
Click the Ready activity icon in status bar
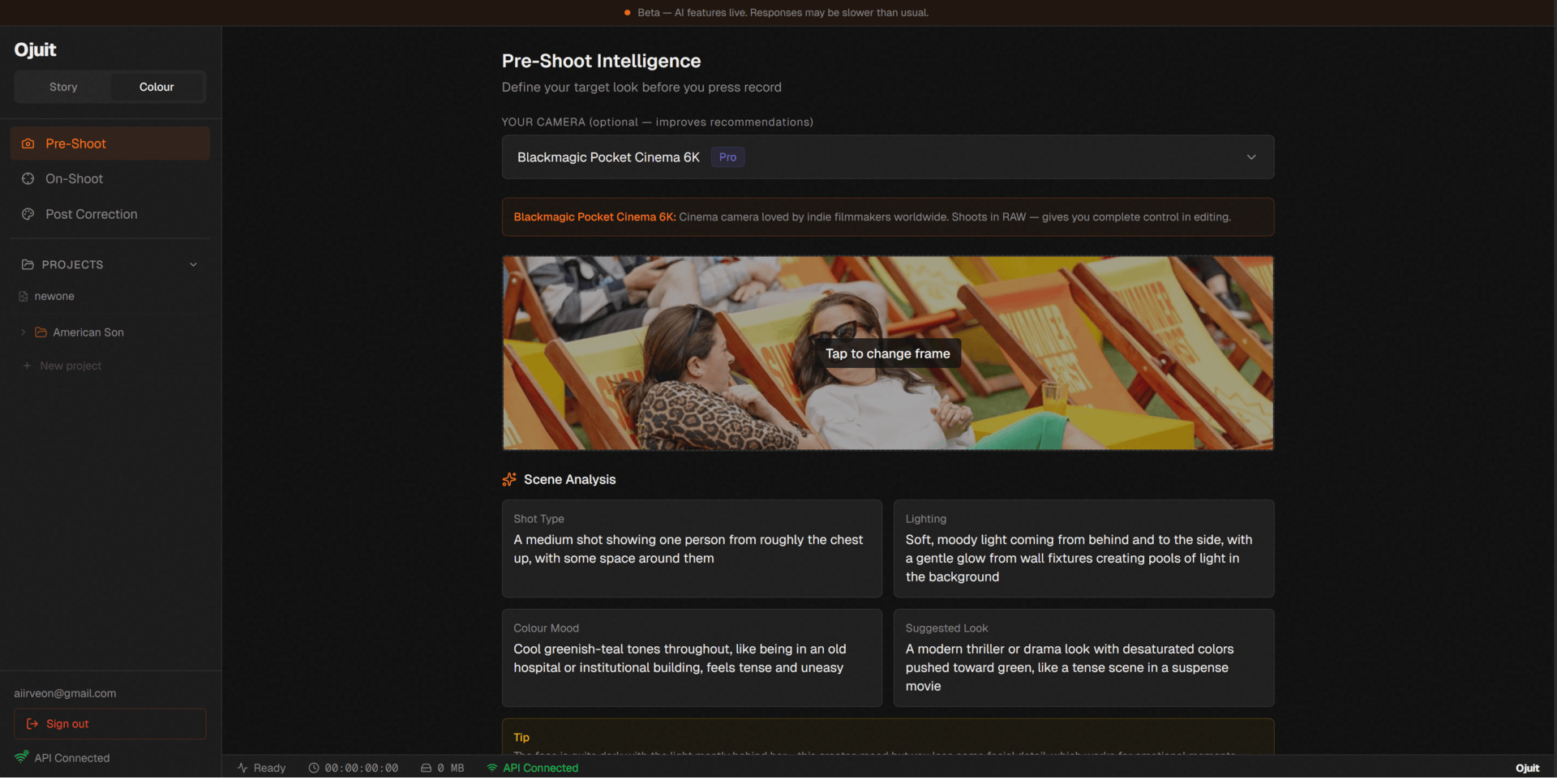[x=242, y=768]
